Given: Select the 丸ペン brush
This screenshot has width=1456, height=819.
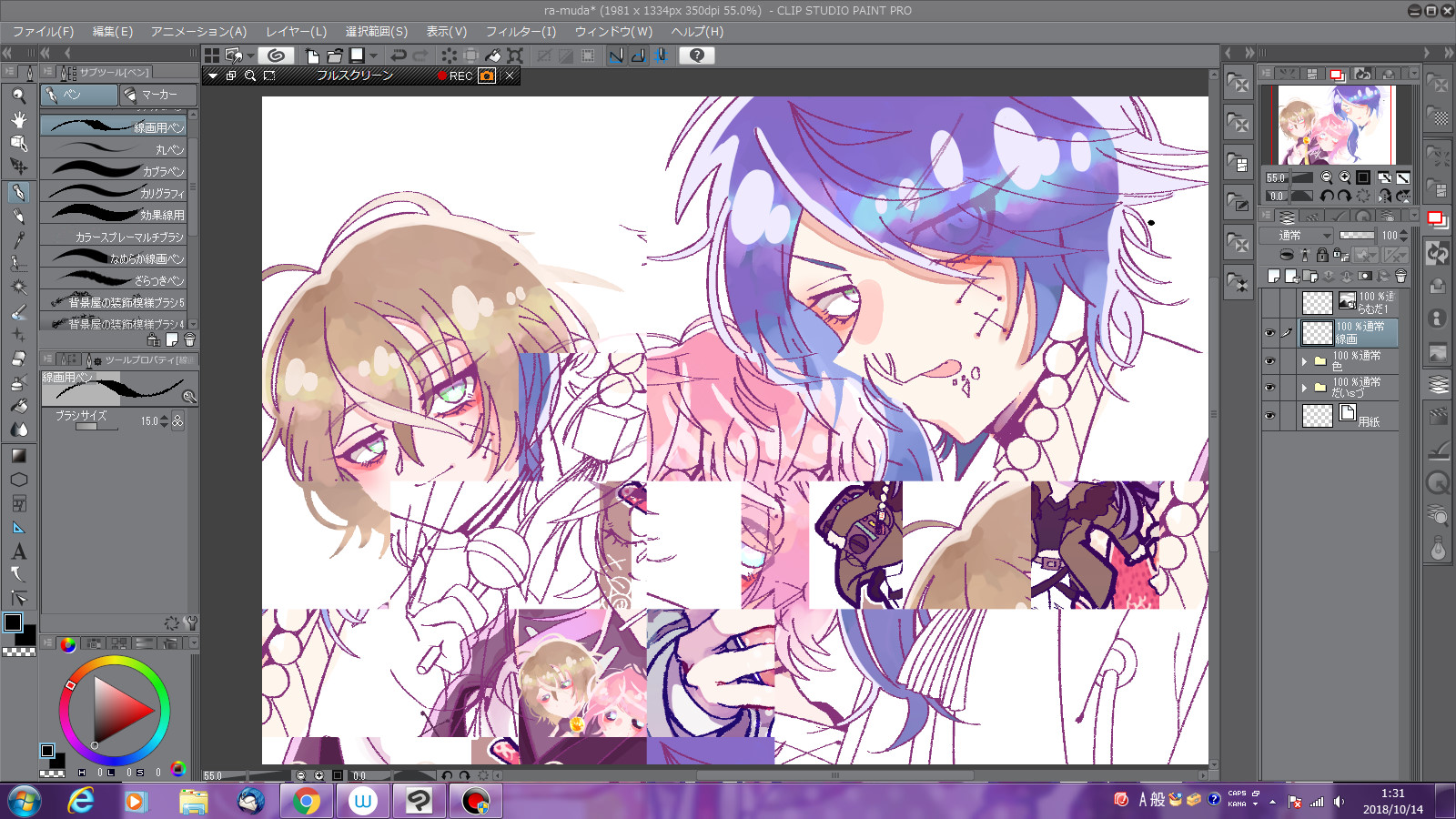Looking at the screenshot, I should coord(115,149).
